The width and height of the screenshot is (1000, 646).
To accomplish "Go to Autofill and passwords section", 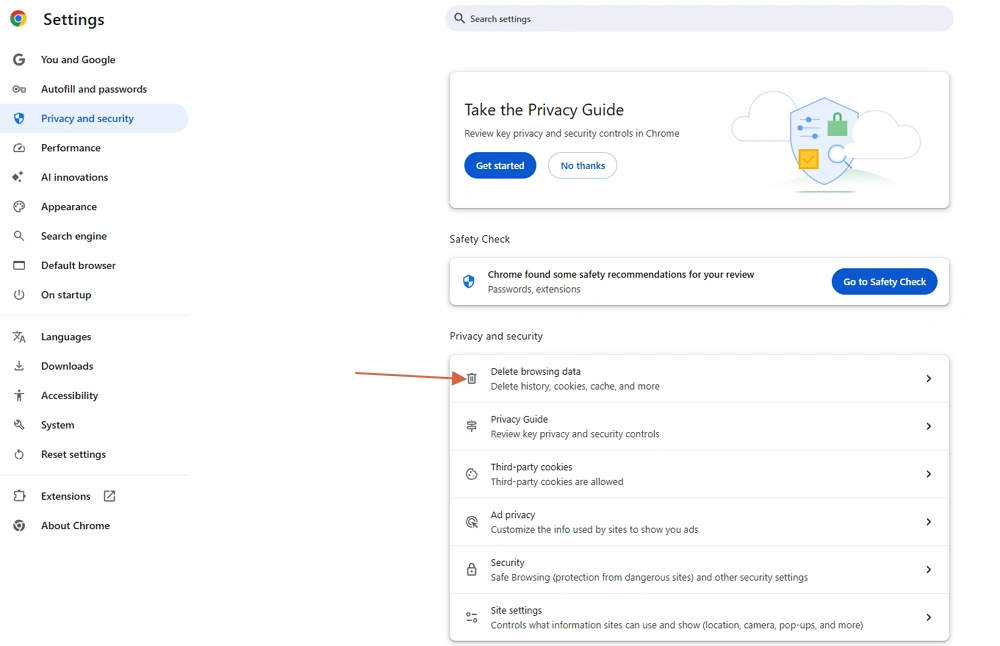I will pos(94,89).
